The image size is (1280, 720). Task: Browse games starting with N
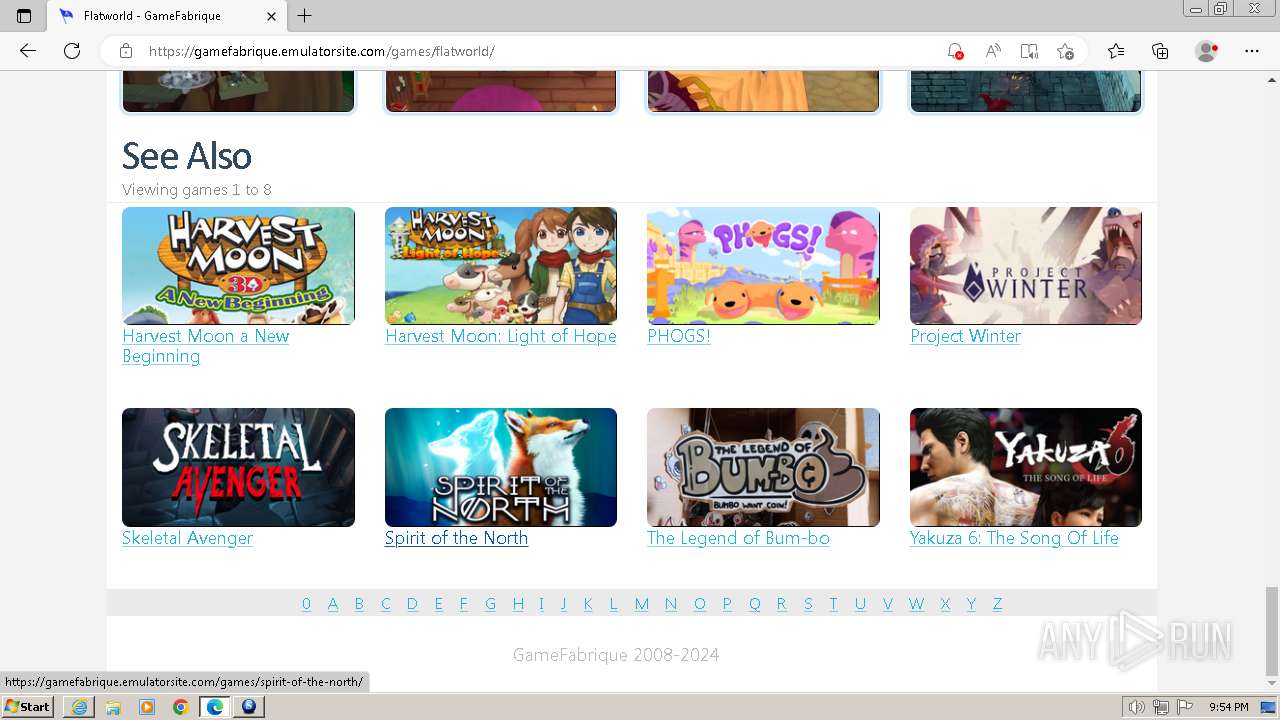tap(671, 603)
